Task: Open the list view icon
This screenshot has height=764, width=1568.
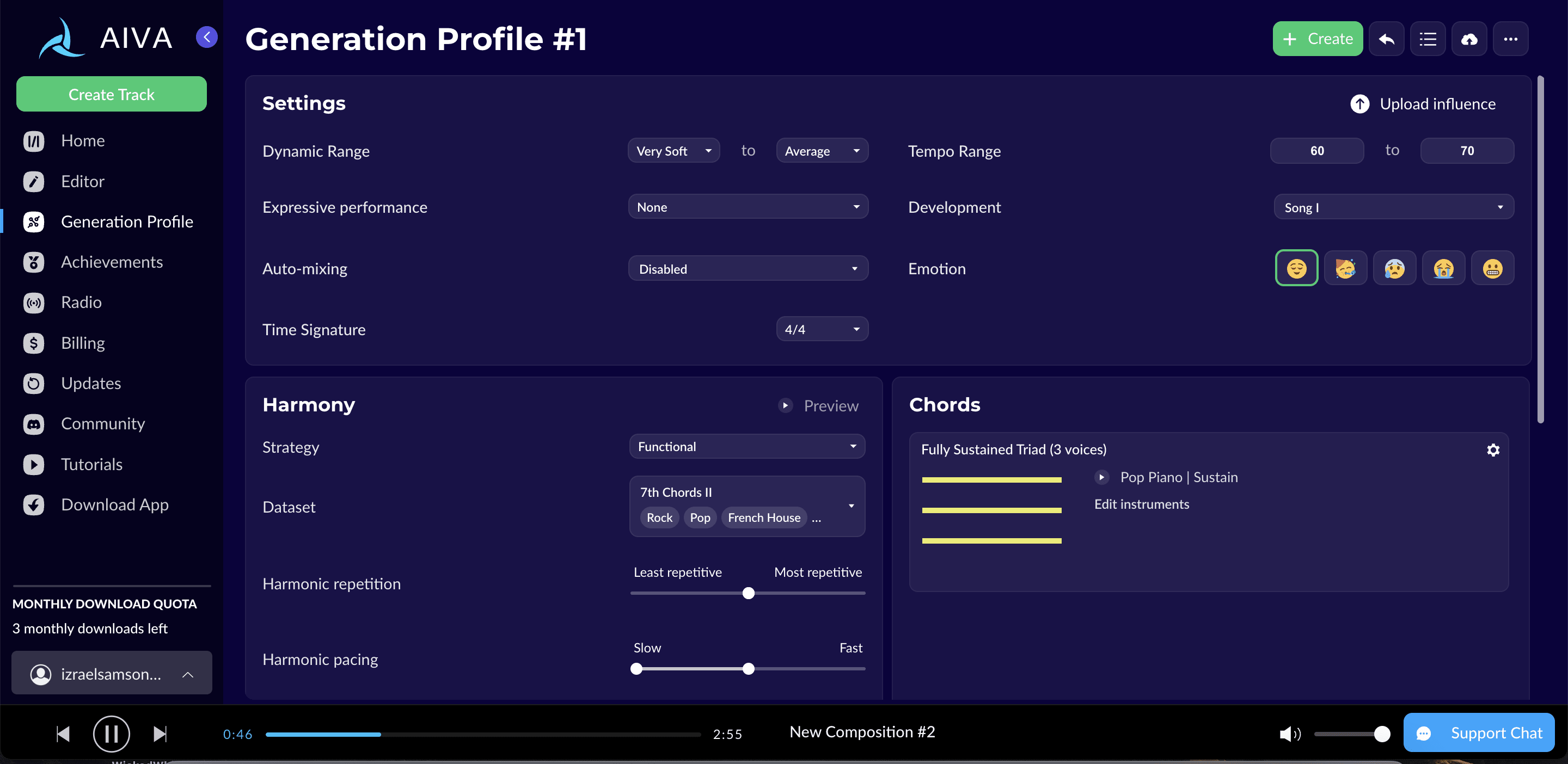Action: 1428,39
